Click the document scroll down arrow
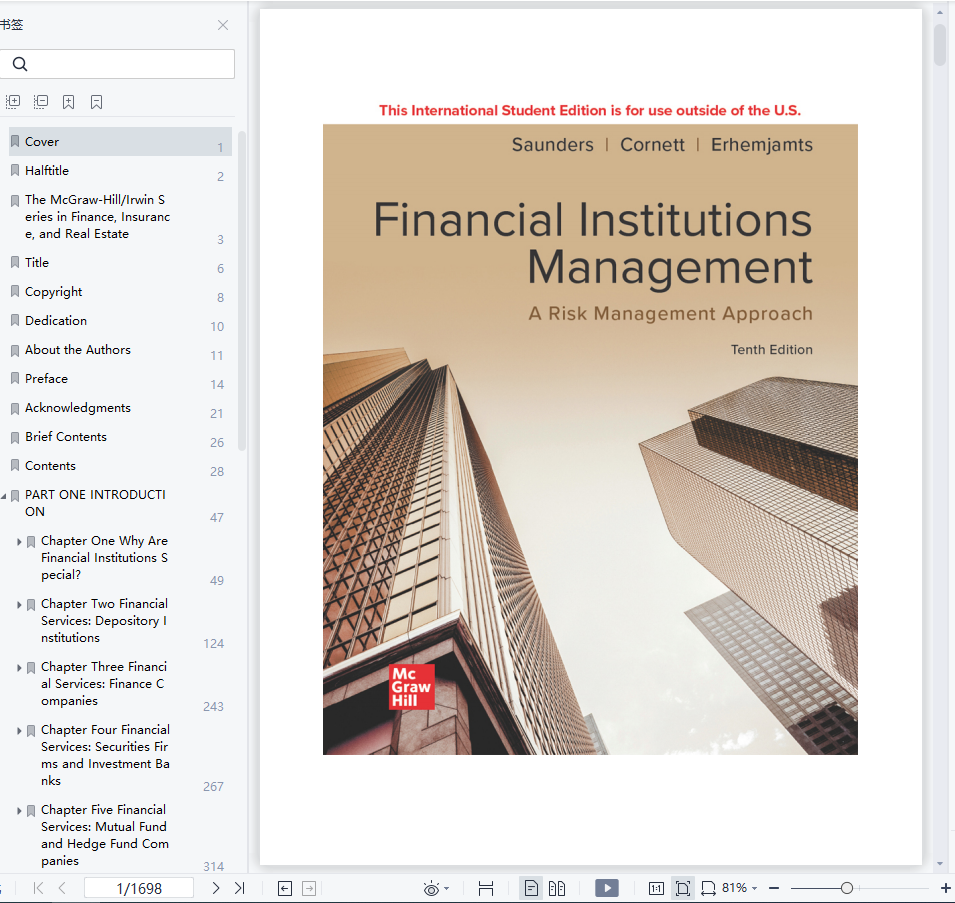This screenshot has height=903, width=955. [940, 863]
